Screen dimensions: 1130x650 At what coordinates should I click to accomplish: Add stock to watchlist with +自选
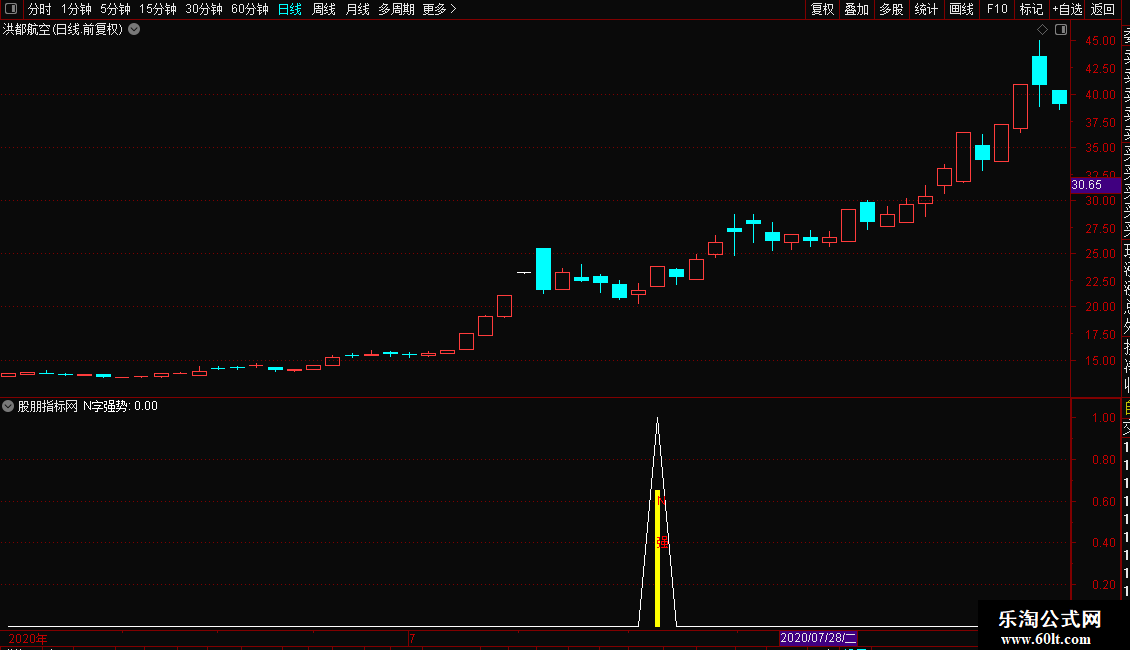(x=1067, y=9)
